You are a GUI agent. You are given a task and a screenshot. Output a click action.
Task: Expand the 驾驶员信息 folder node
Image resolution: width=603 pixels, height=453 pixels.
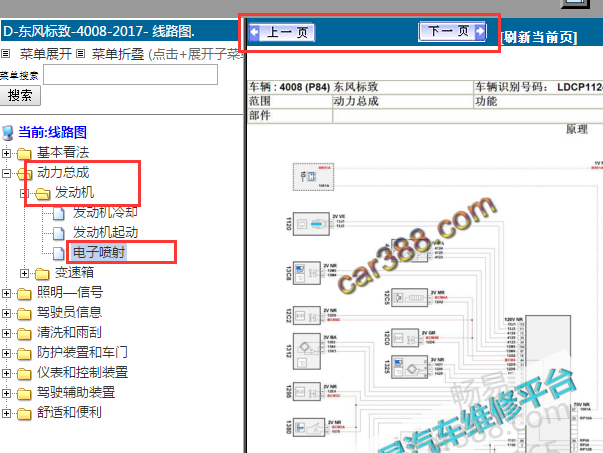6,313
